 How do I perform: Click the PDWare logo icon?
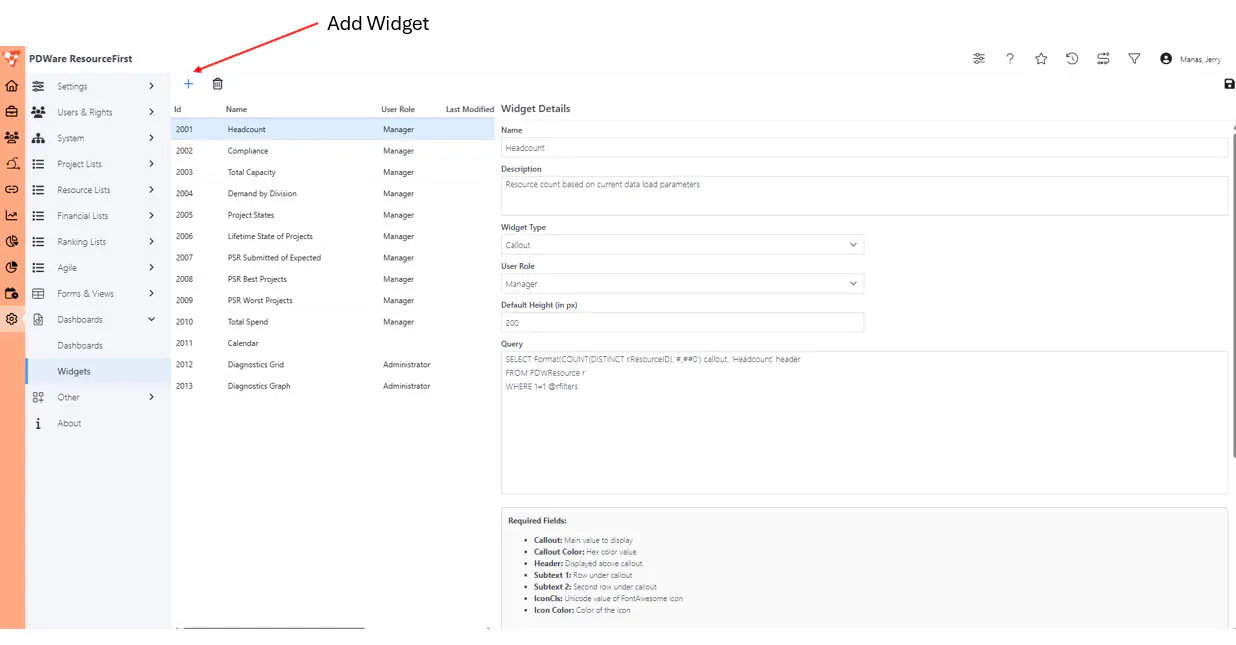pyautogui.click(x=12, y=59)
